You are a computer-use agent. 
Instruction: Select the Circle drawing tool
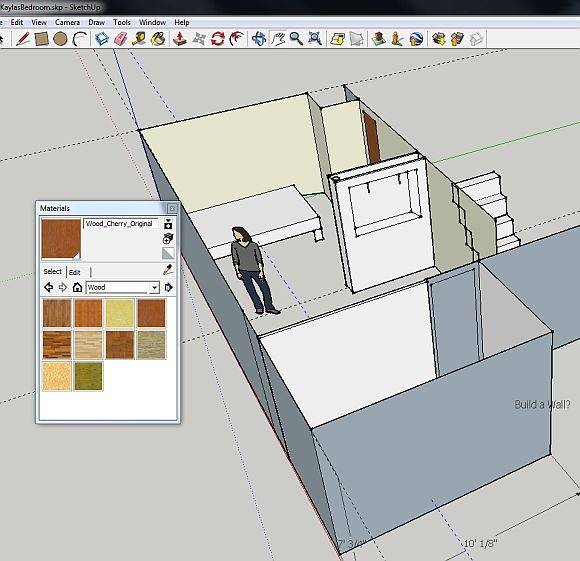click(60, 39)
